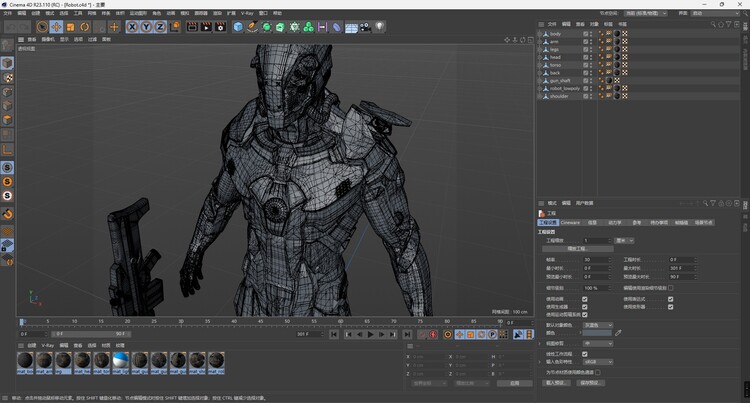
Task: Toggle the linear workflow checkbox
Action: coord(585,354)
